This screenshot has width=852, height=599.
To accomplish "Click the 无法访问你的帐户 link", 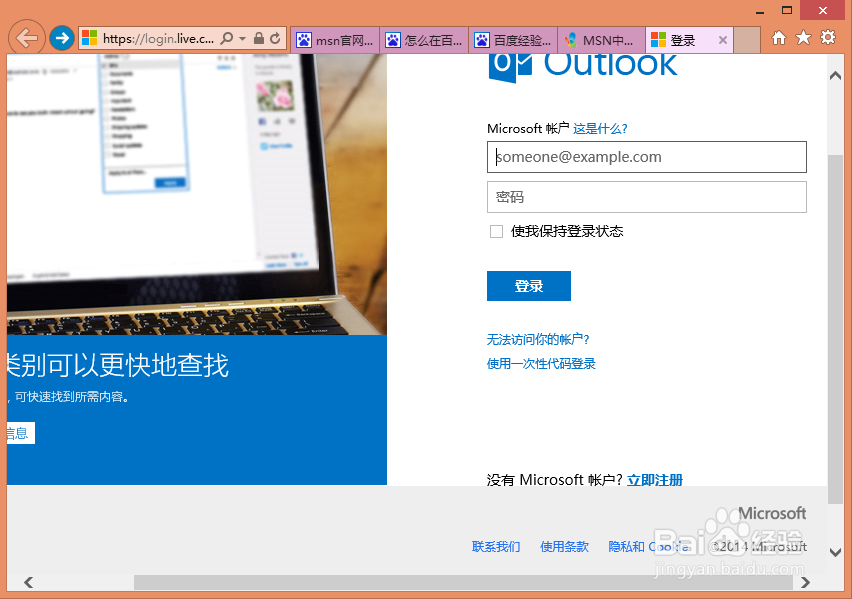I will 541,339.
